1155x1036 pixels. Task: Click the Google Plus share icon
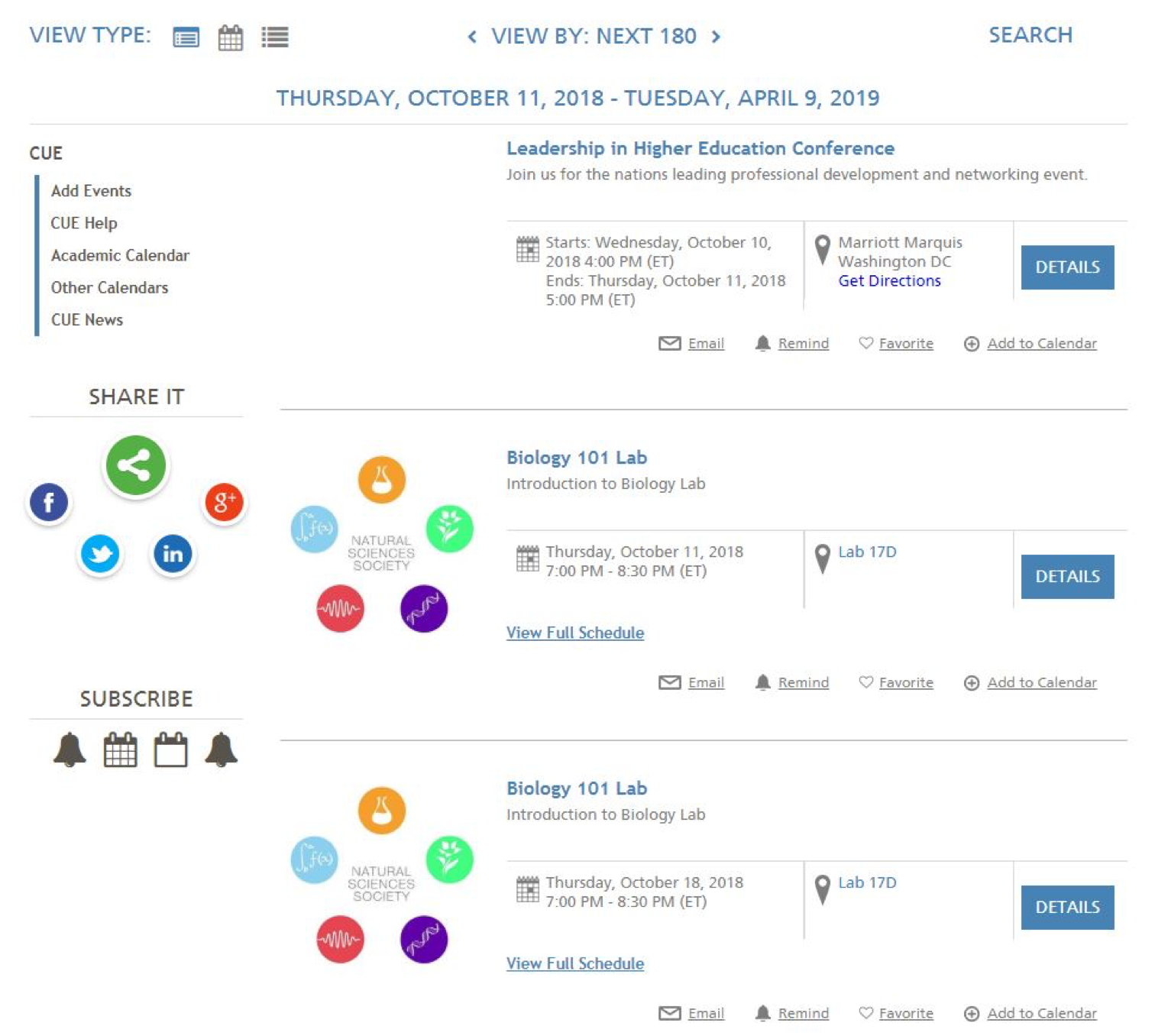(224, 503)
